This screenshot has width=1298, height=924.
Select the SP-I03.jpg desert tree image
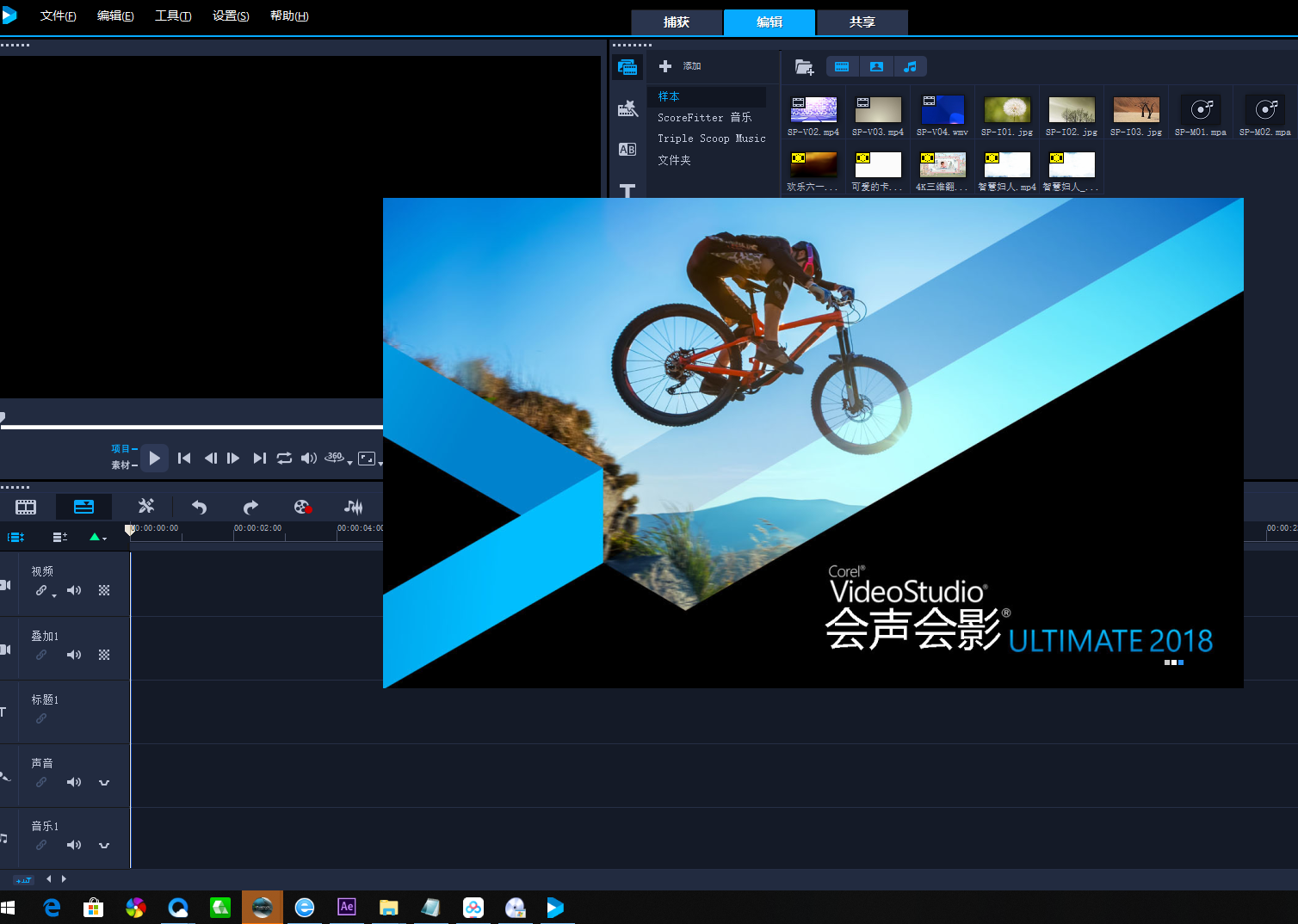coord(1136,110)
